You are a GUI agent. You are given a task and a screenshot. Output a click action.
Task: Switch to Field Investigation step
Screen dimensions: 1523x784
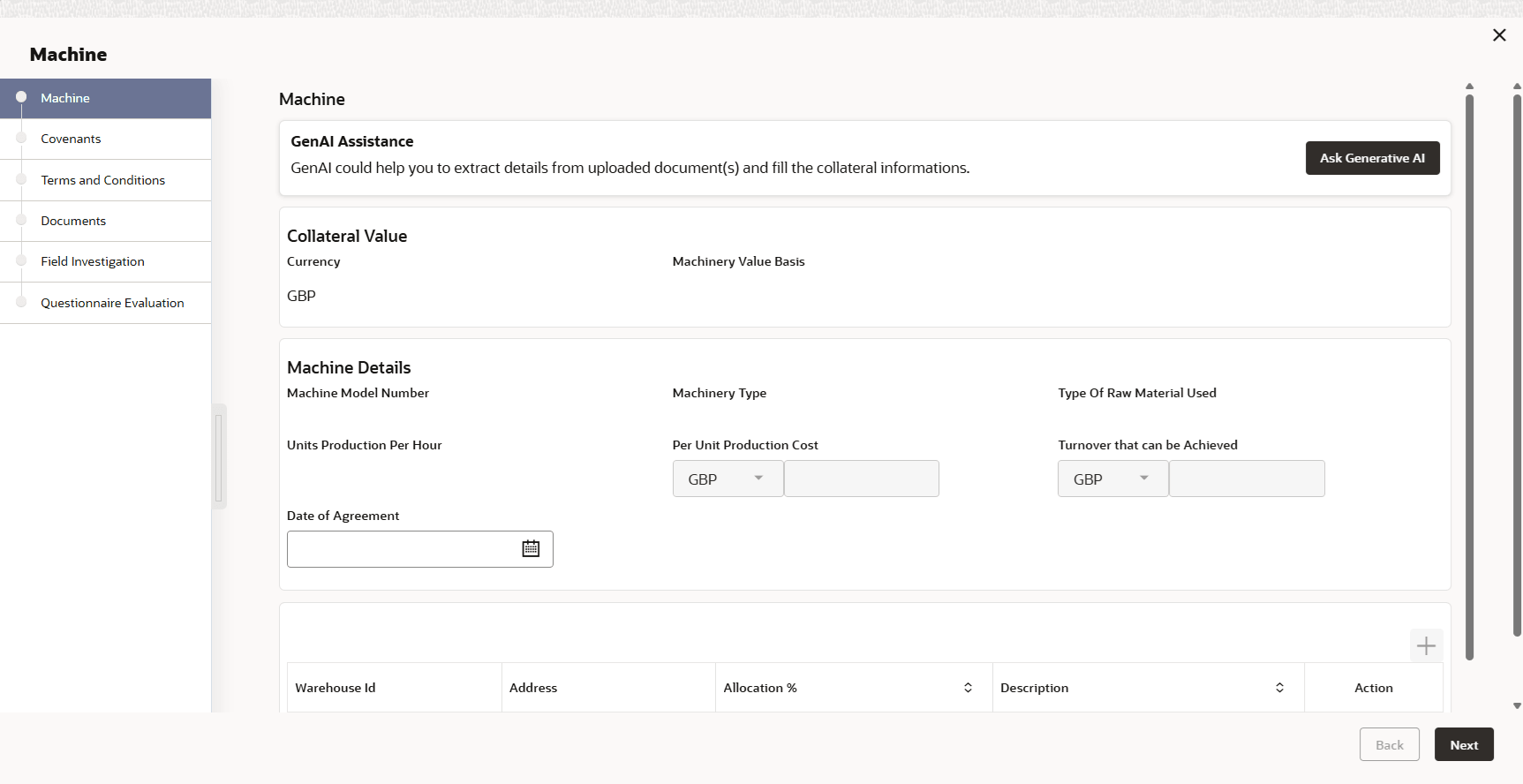[x=93, y=261]
